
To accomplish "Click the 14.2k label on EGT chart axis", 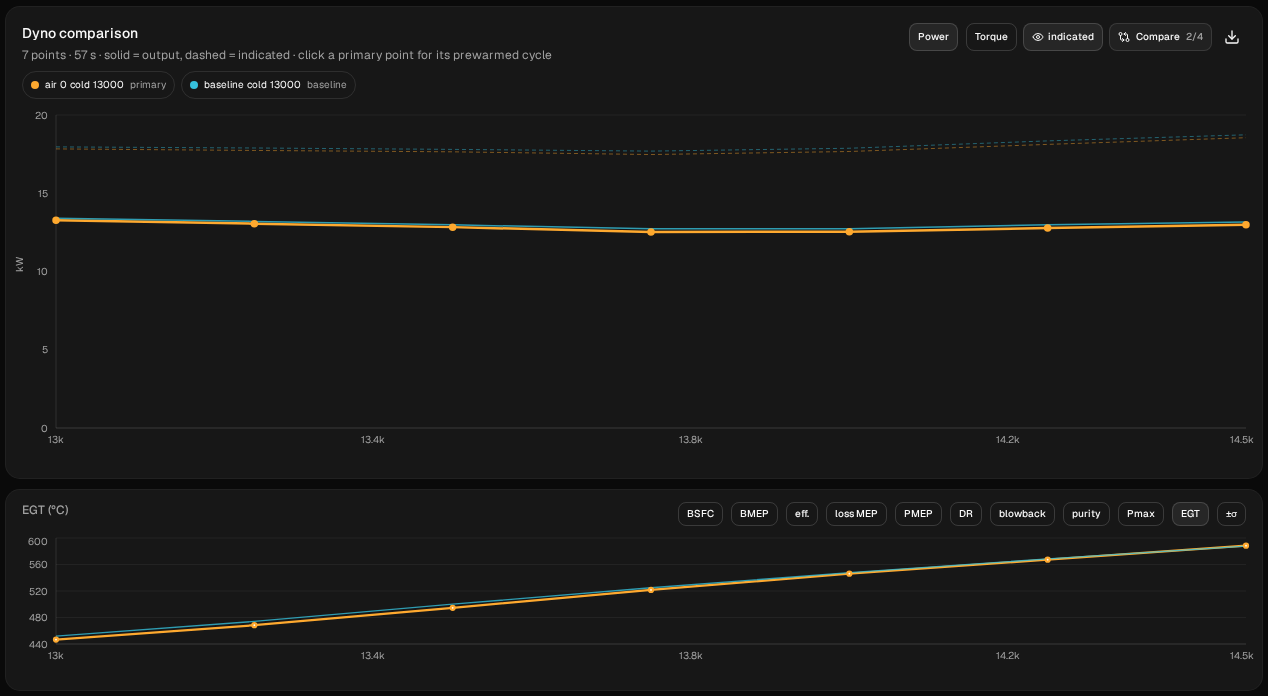I will (x=1007, y=656).
